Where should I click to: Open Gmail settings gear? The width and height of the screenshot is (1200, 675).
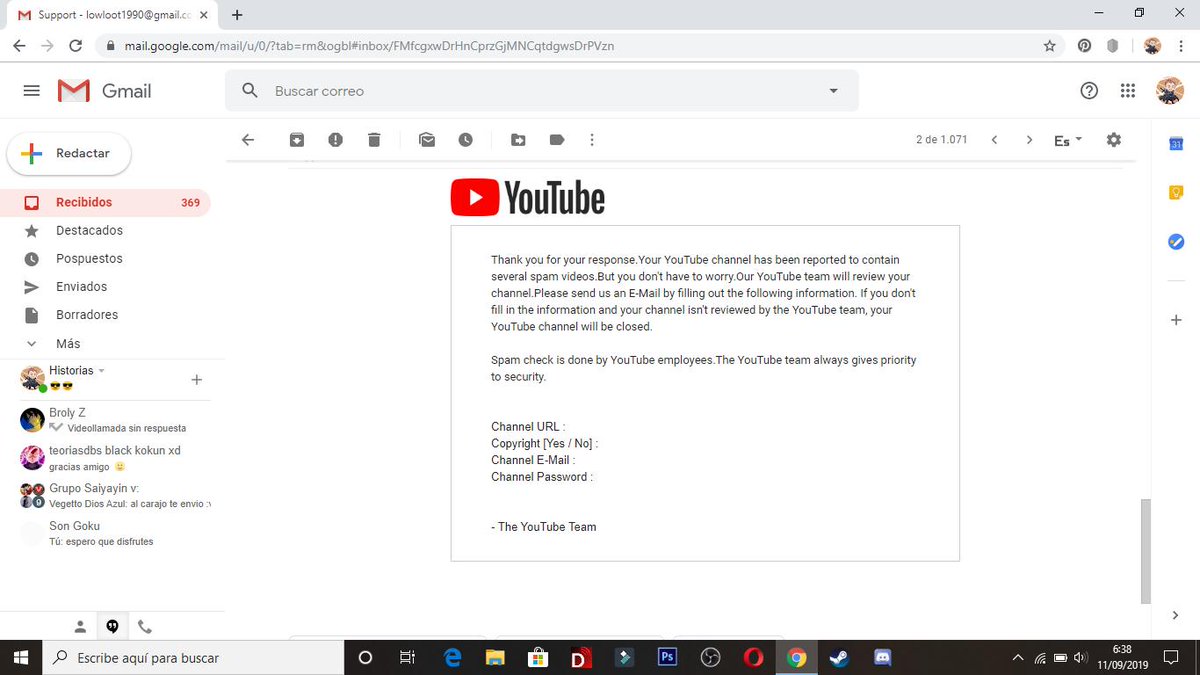tap(1114, 140)
